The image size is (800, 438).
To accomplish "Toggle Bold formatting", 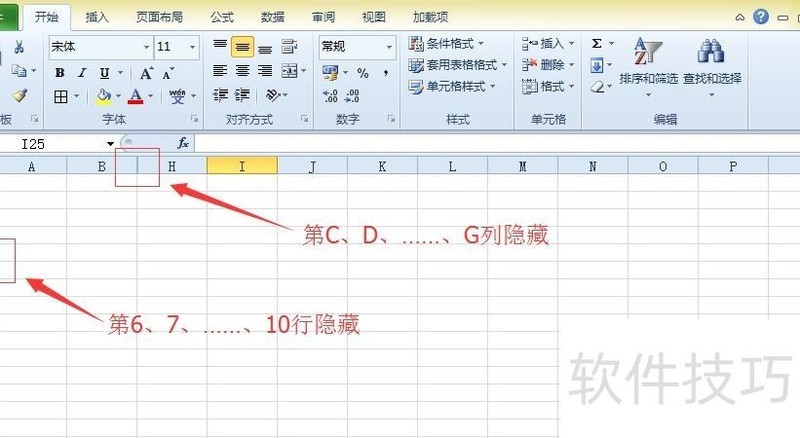I will (x=60, y=73).
